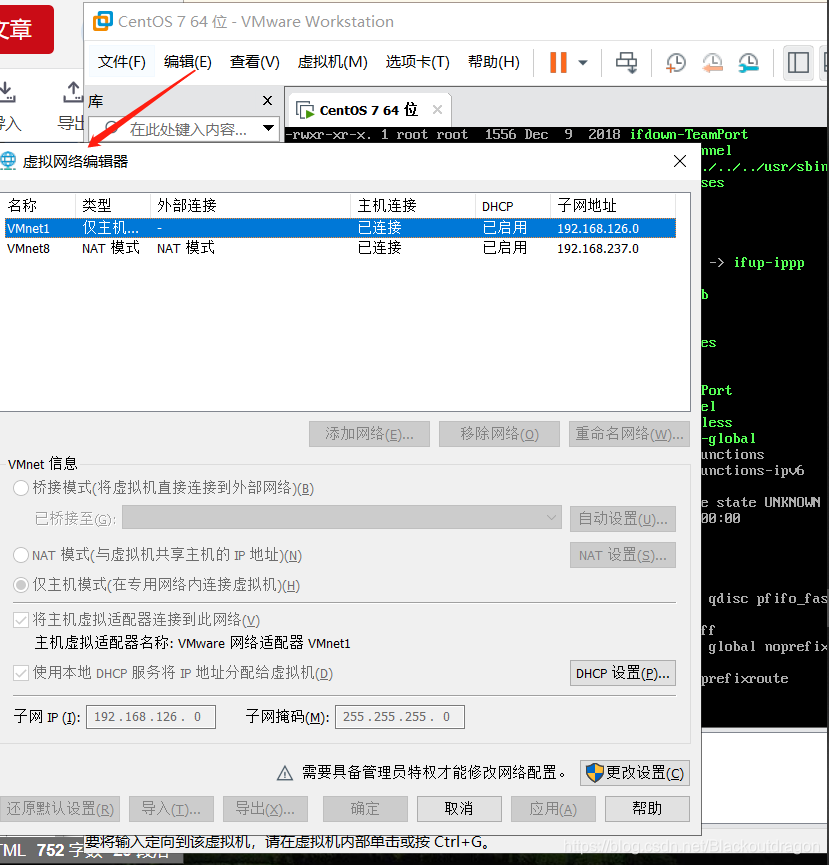Click the 更改设置(C) shield button
The image size is (829, 865).
pyautogui.click(x=635, y=773)
